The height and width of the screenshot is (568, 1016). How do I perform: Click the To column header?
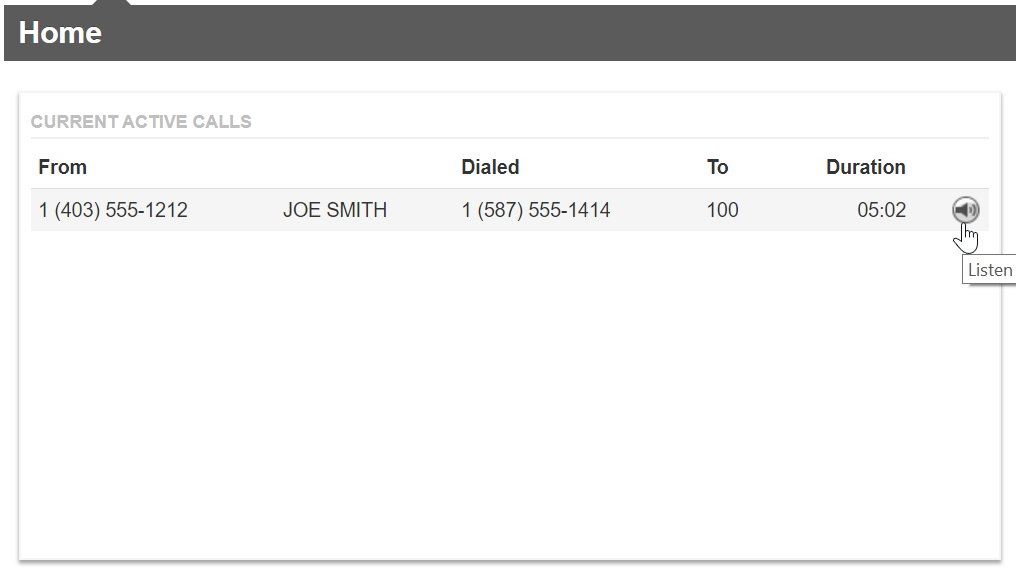coord(717,167)
